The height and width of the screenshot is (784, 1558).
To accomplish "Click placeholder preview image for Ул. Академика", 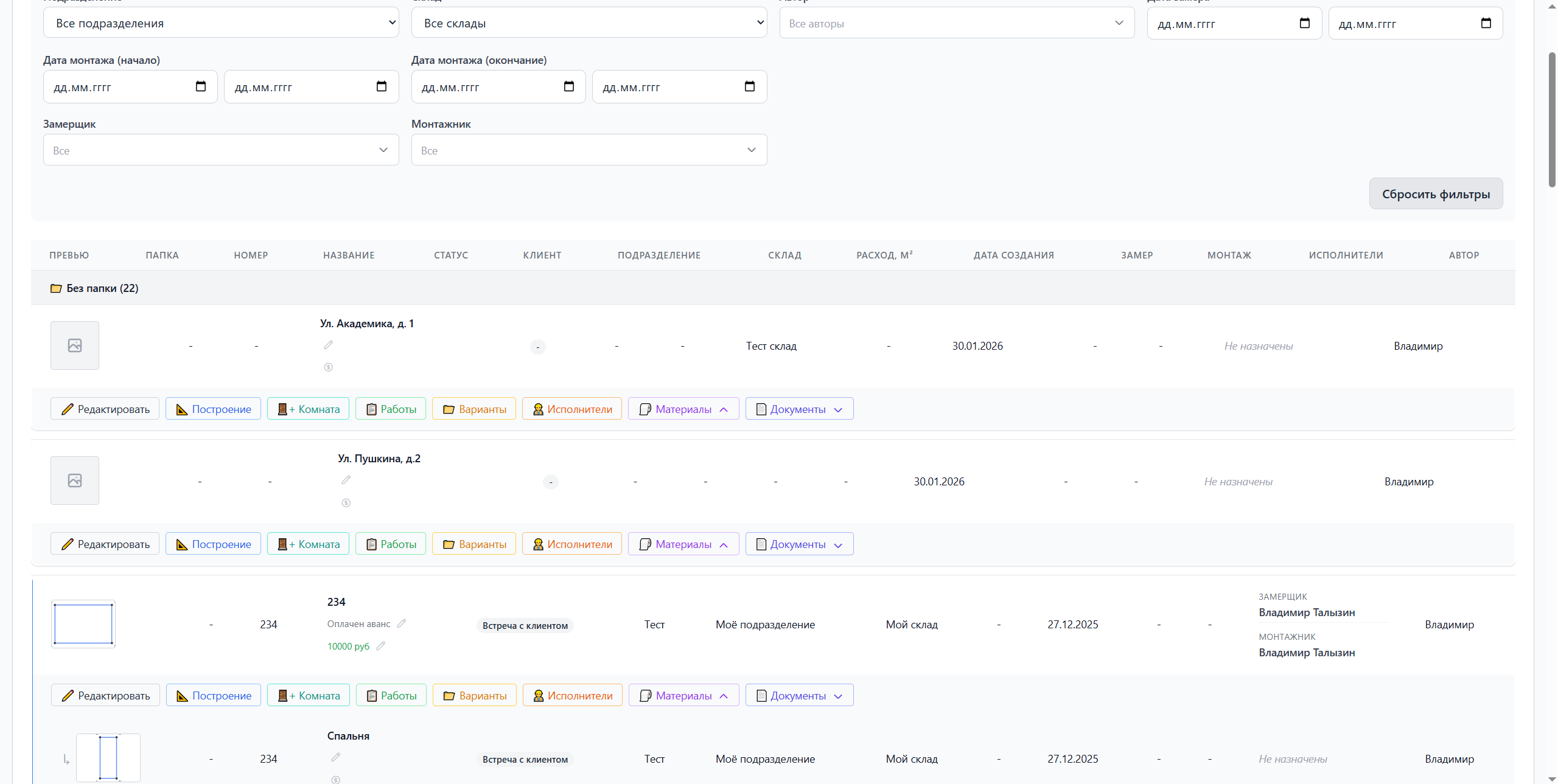I will pyautogui.click(x=75, y=345).
